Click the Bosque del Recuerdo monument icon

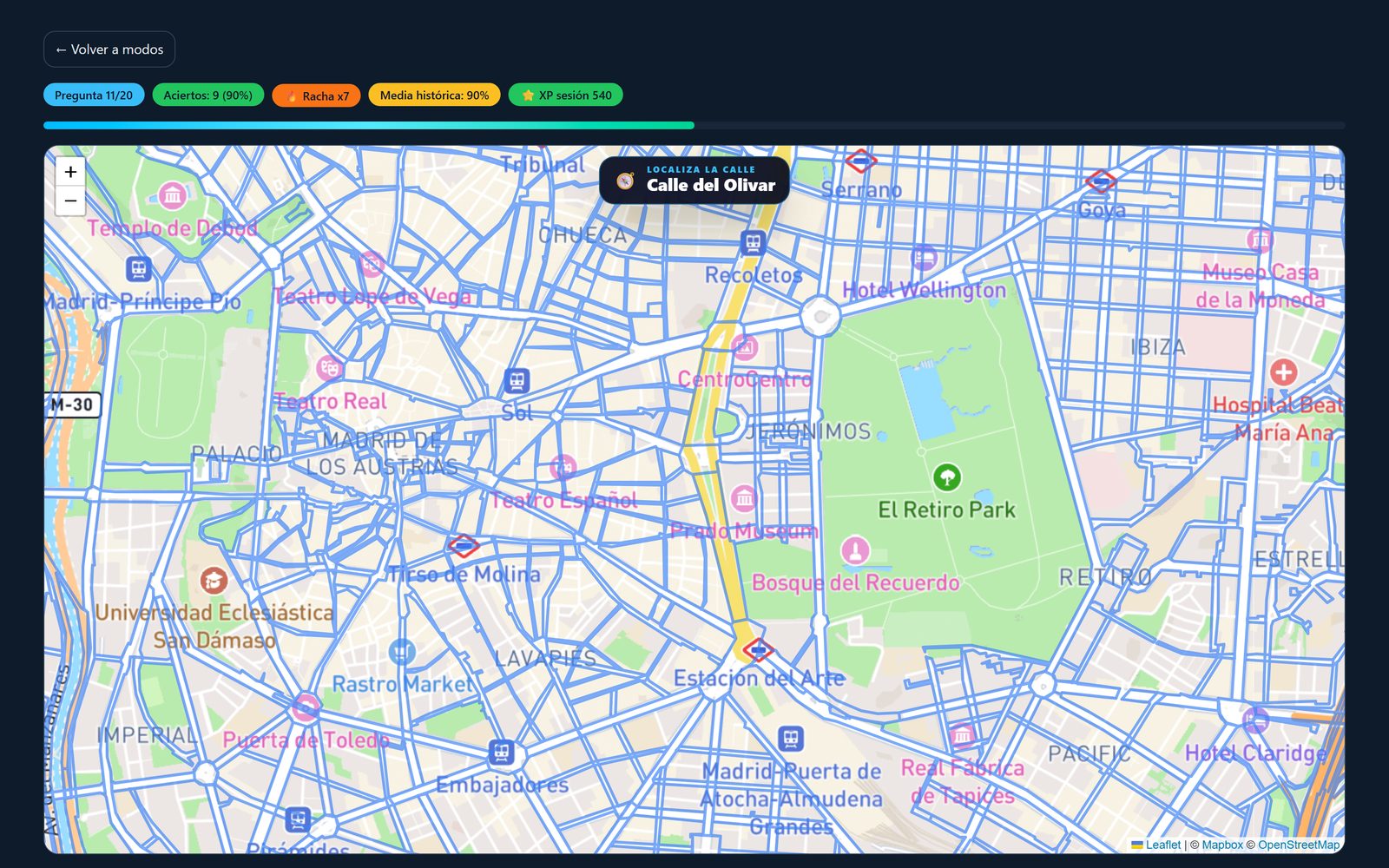pyautogui.click(x=855, y=550)
